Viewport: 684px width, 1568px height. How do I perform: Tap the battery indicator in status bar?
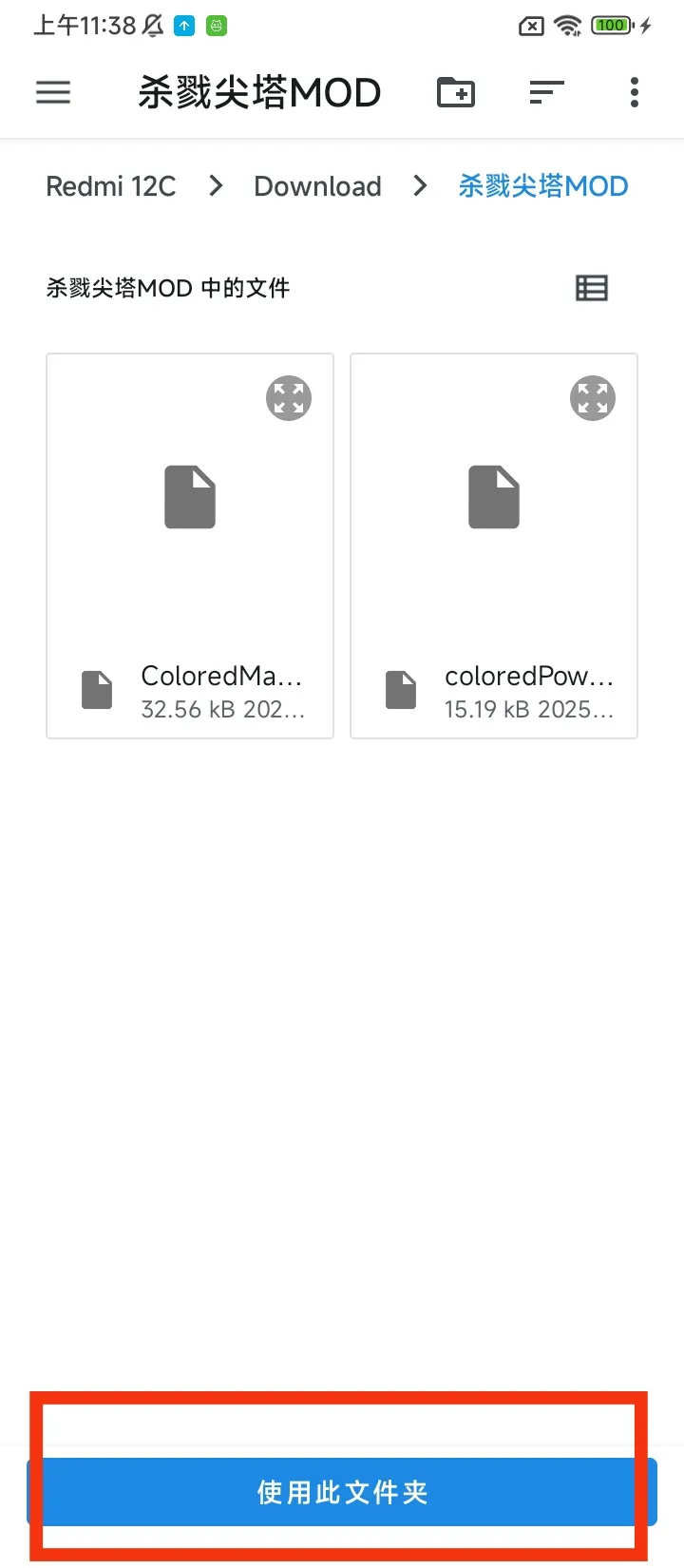[613, 26]
